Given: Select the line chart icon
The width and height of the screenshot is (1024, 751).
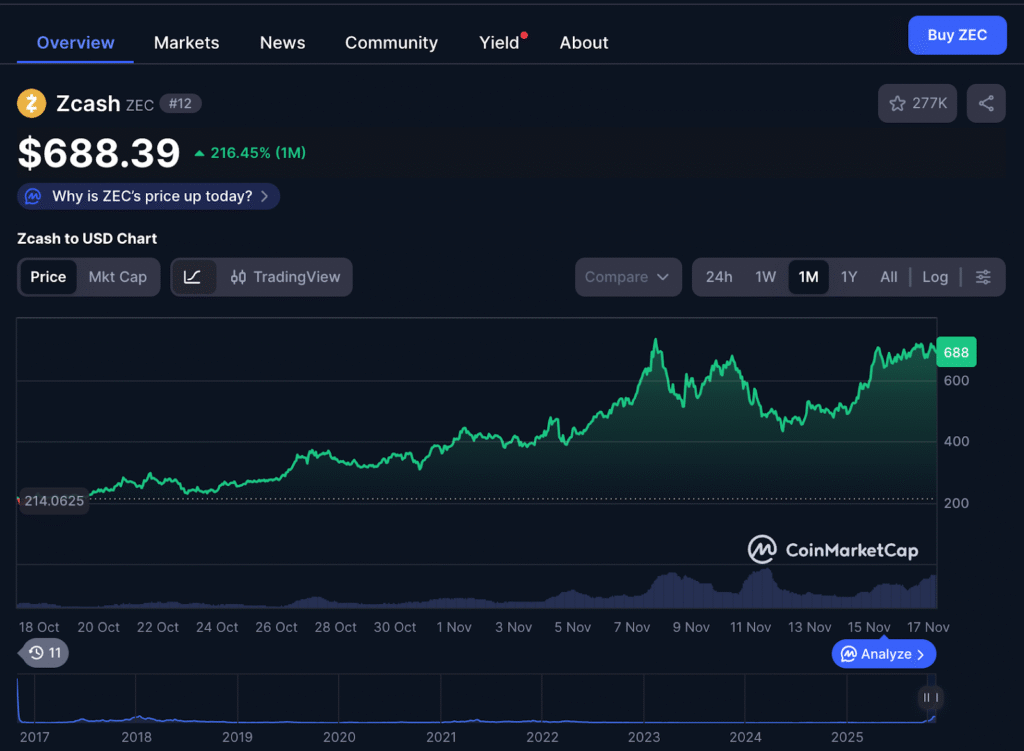Looking at the screenshot, I should [193, 277].
